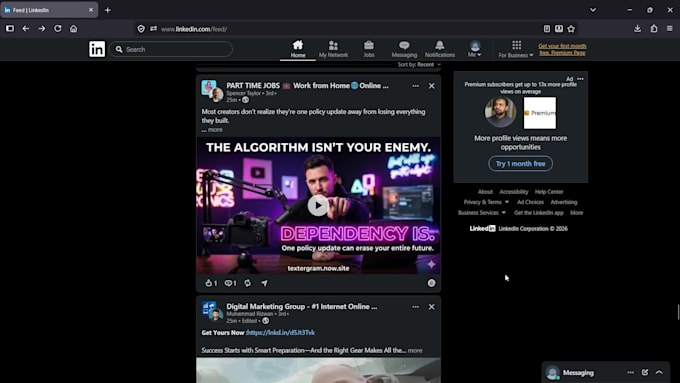Click the More footer link

(576, 213)
